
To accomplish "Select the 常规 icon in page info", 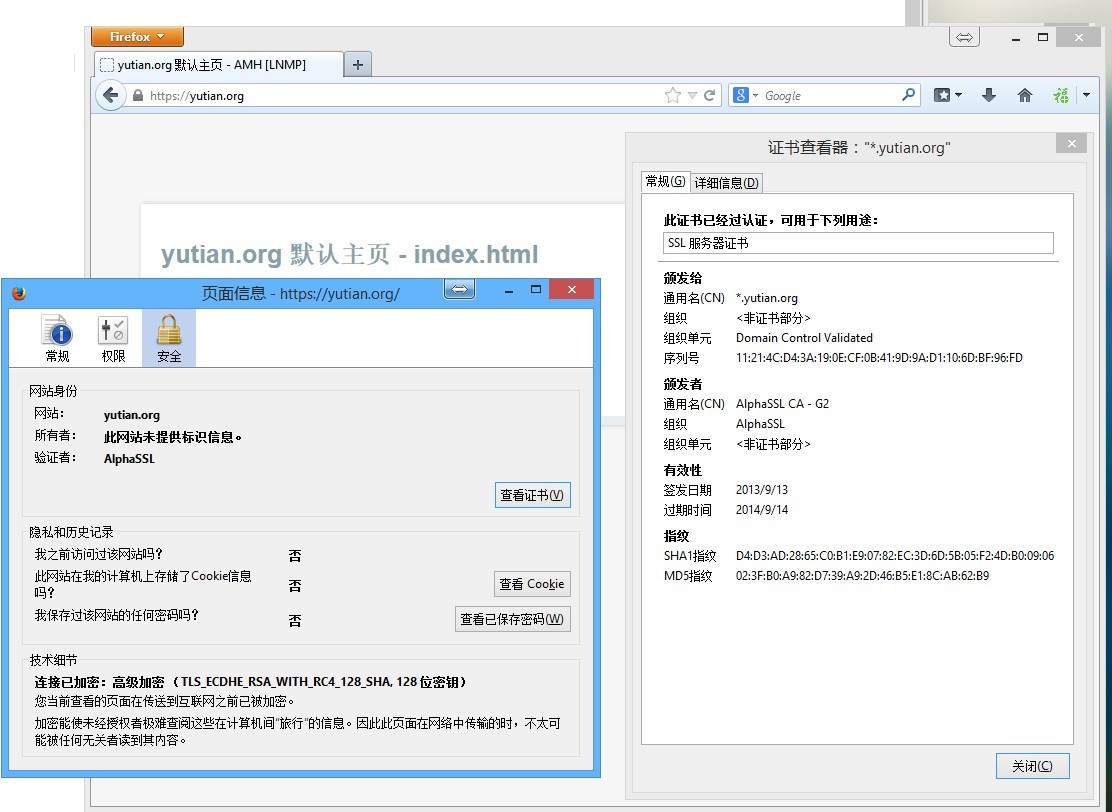I will tap(58, 338).
